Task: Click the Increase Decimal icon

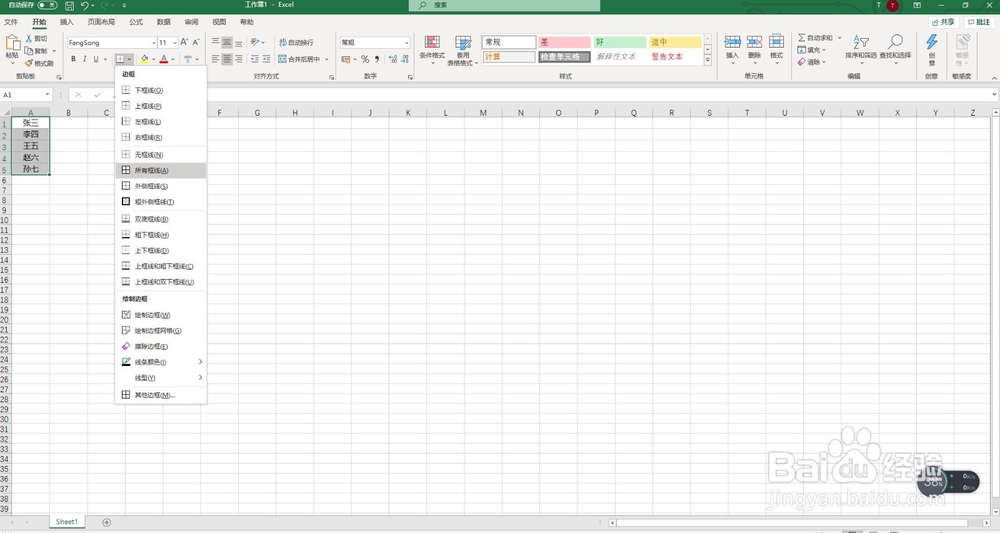Action: coord(393,59)
